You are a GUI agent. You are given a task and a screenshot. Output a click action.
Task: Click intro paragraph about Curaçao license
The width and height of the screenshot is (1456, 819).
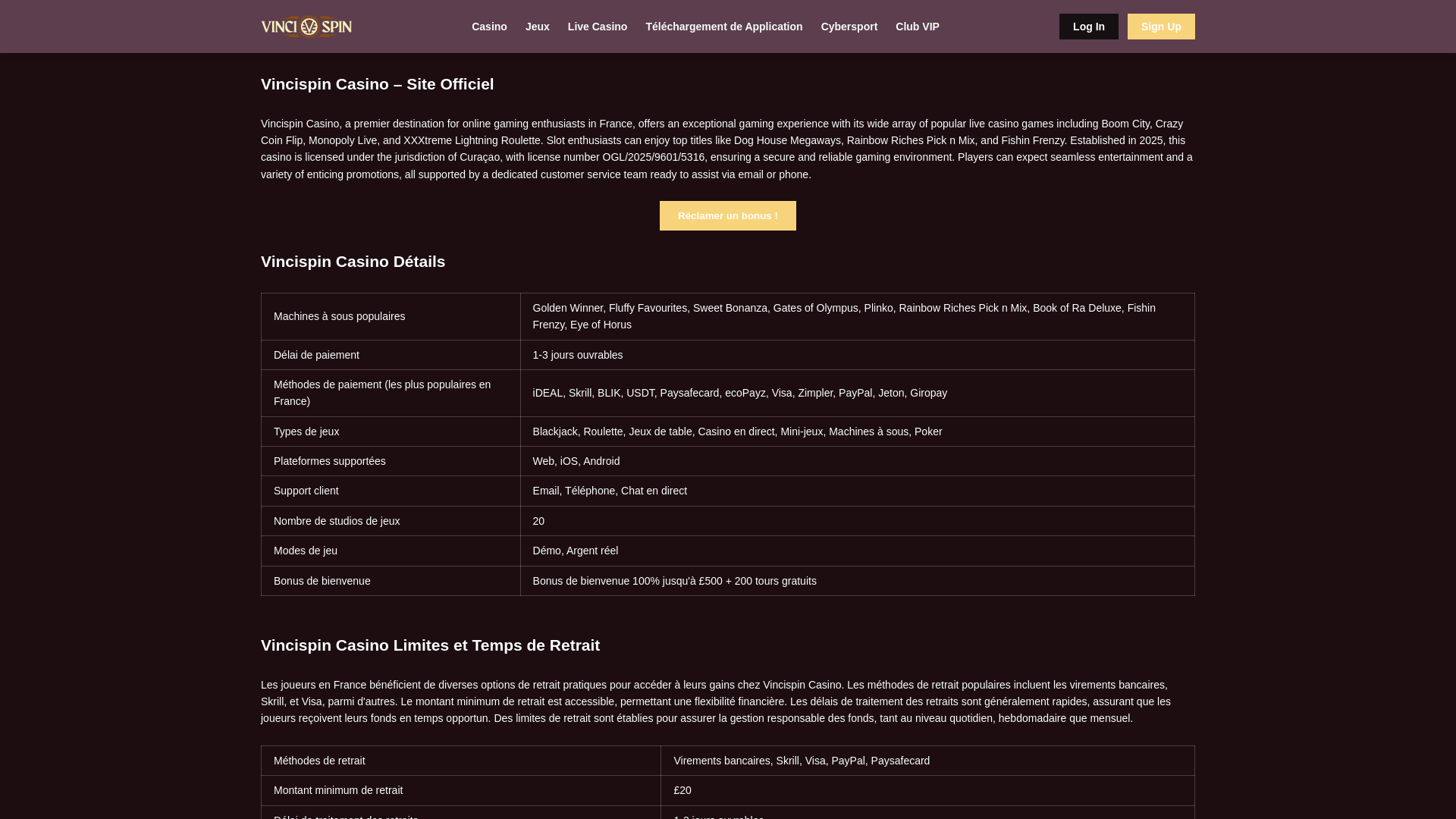(x=728, y=149)
